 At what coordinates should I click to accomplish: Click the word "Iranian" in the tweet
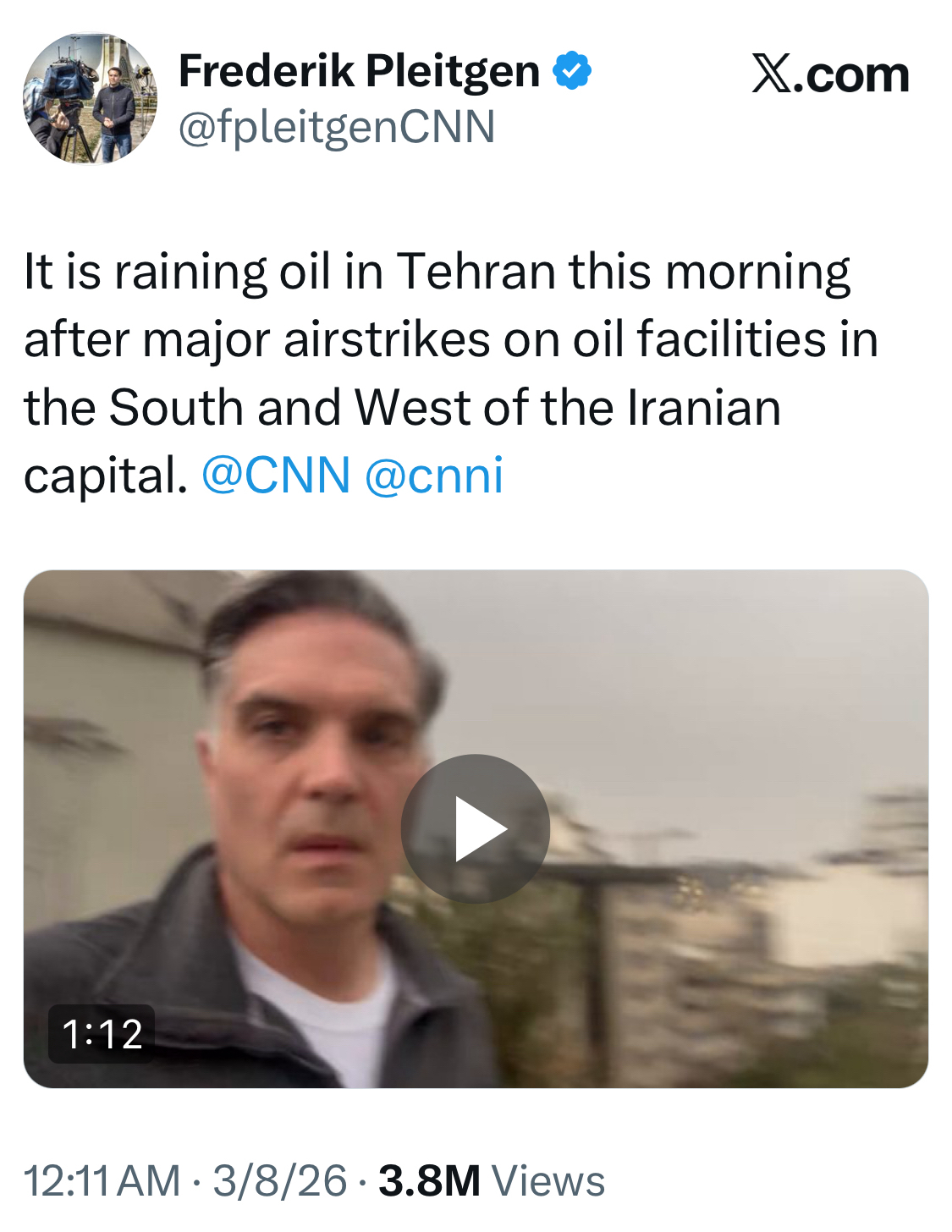pos(703,408)
